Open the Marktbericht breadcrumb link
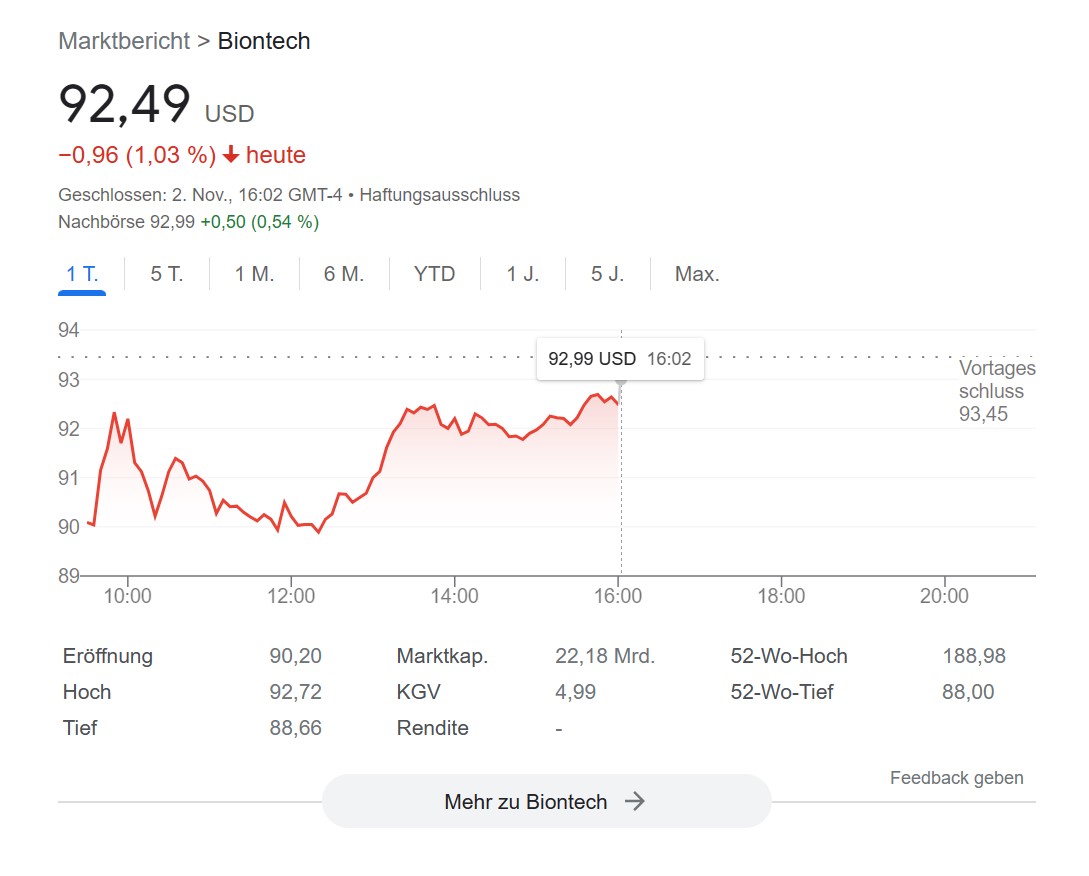1089x876 pixels. (124, 41)
